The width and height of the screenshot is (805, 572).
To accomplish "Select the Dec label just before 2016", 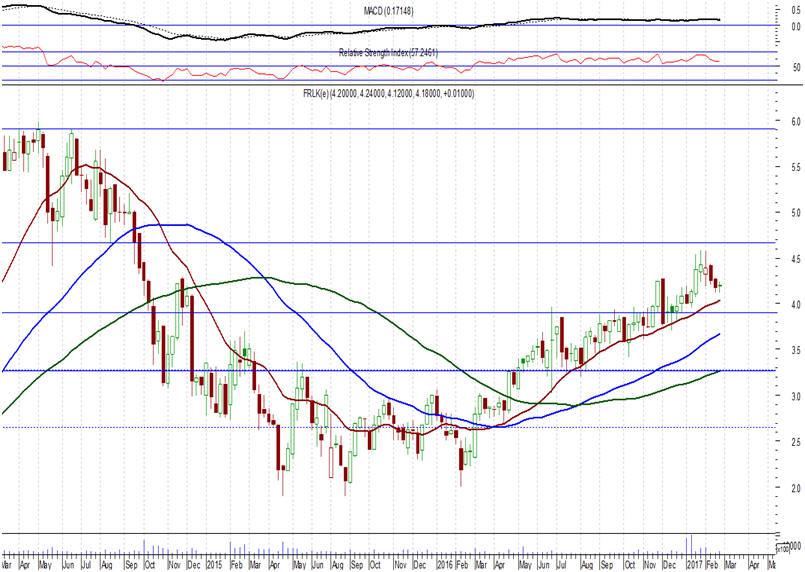I will 419,565.
